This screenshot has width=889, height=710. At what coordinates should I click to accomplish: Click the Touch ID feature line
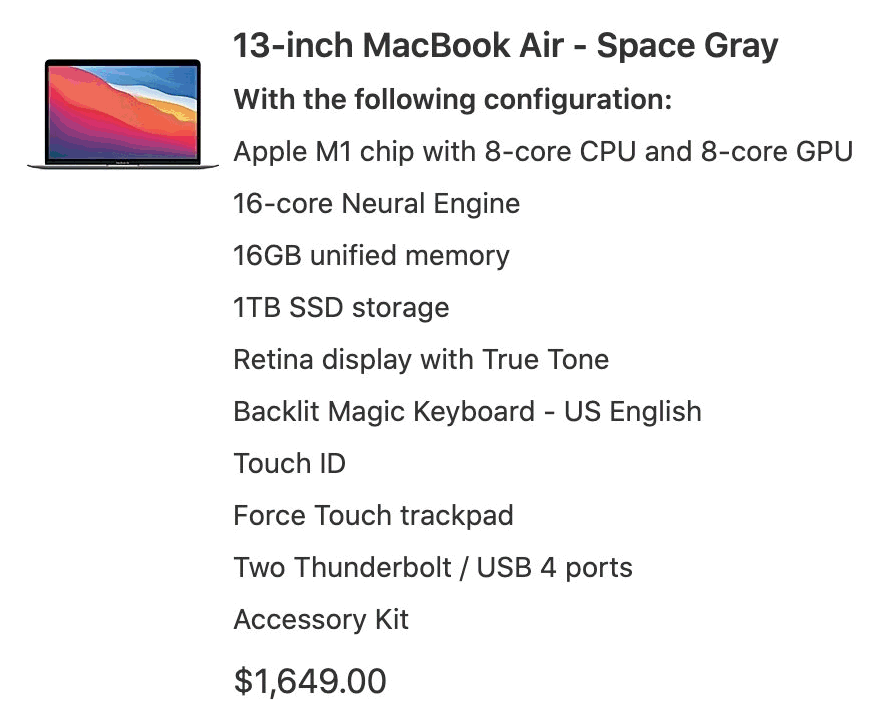tap(289, 464)
